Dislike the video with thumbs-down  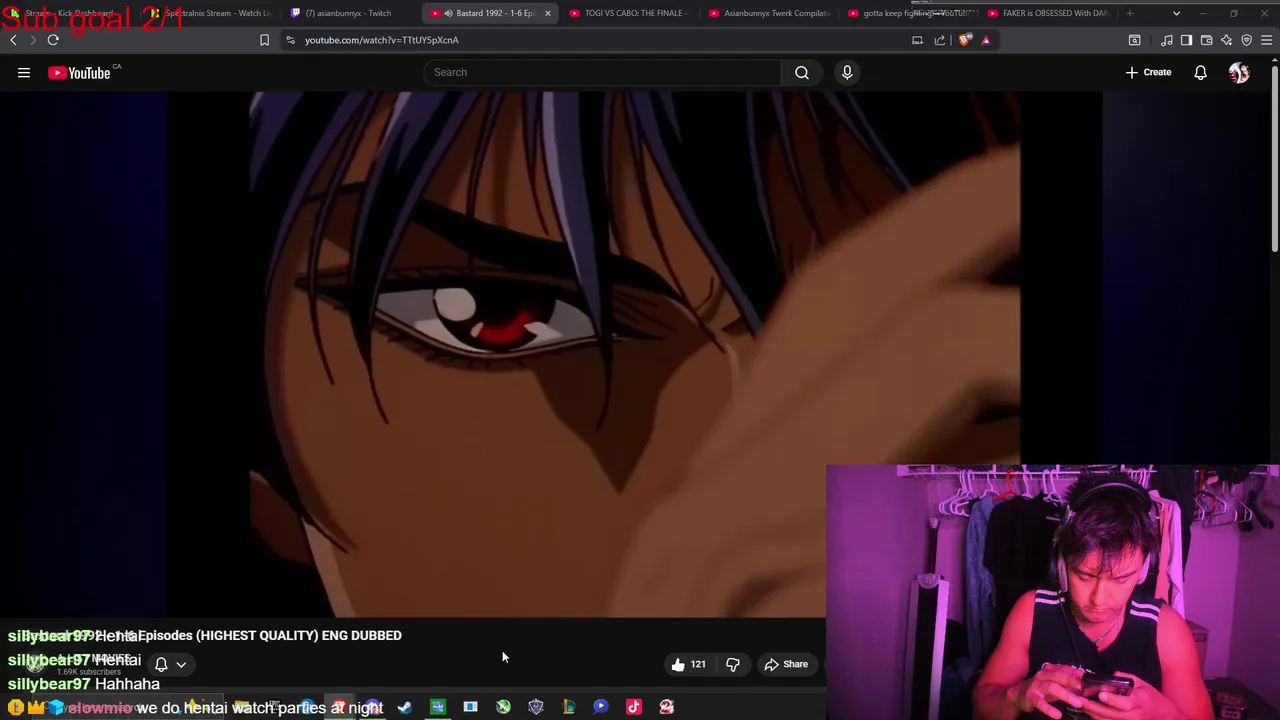coord(733,664)
